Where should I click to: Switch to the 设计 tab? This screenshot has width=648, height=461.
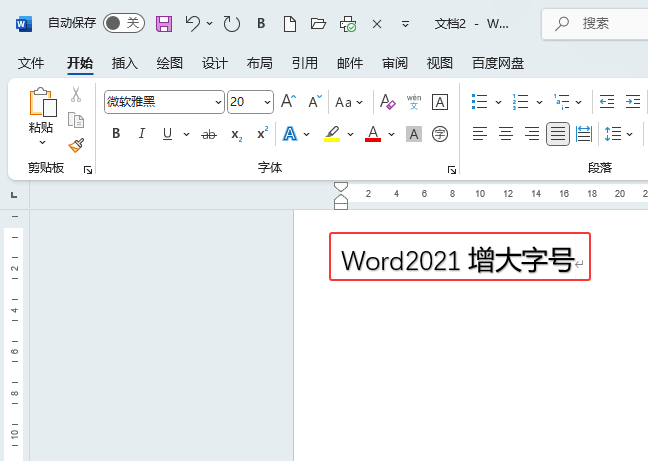pyautogui.click(x=215, y=63)
